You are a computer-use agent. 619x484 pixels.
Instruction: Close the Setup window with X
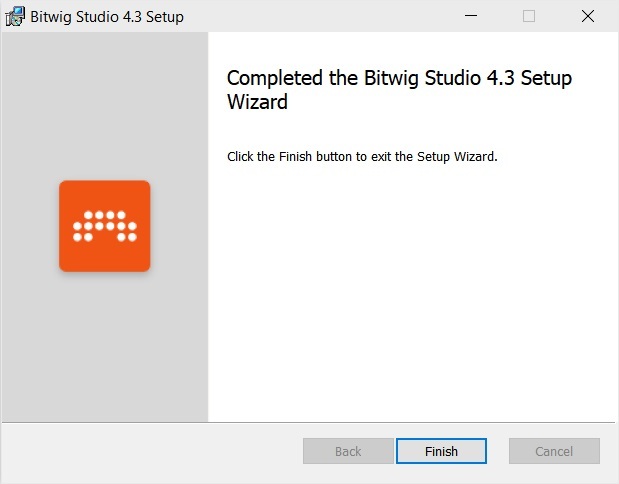tap(588, 16)
